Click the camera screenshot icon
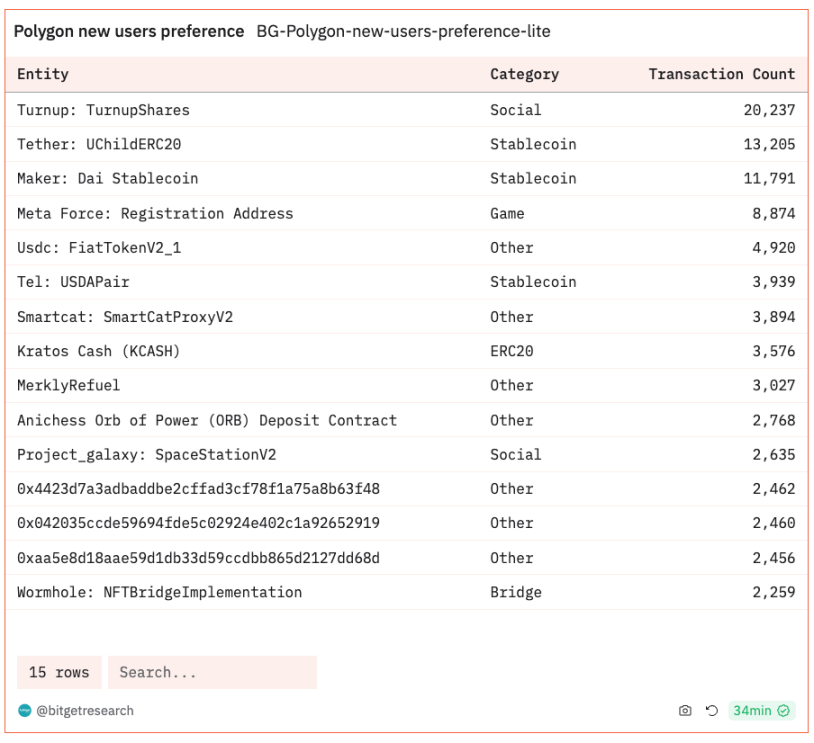The height and width of the screenshot is (743, 814). coord(685,711)
